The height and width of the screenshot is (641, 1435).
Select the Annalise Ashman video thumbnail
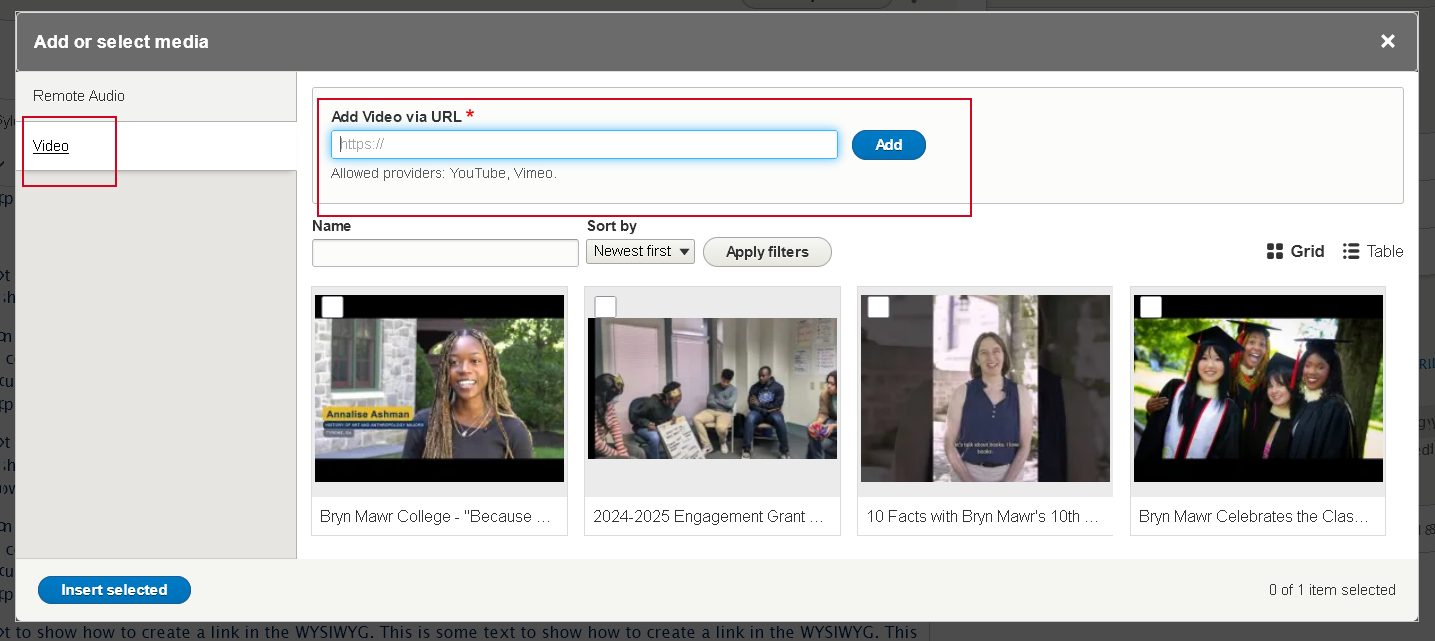(439, 389)
